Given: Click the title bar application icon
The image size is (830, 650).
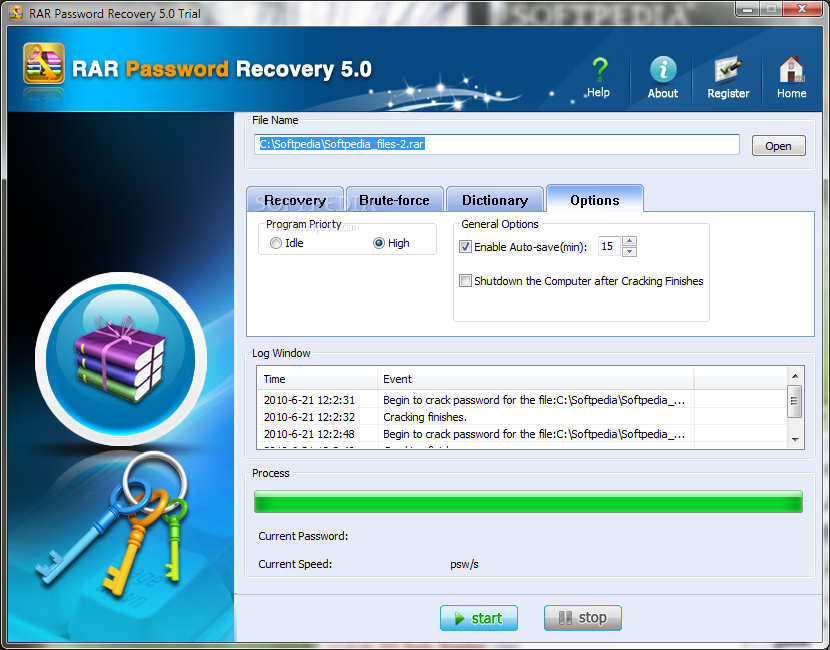Looking at the screenshot, I should [x=16, y=13].
